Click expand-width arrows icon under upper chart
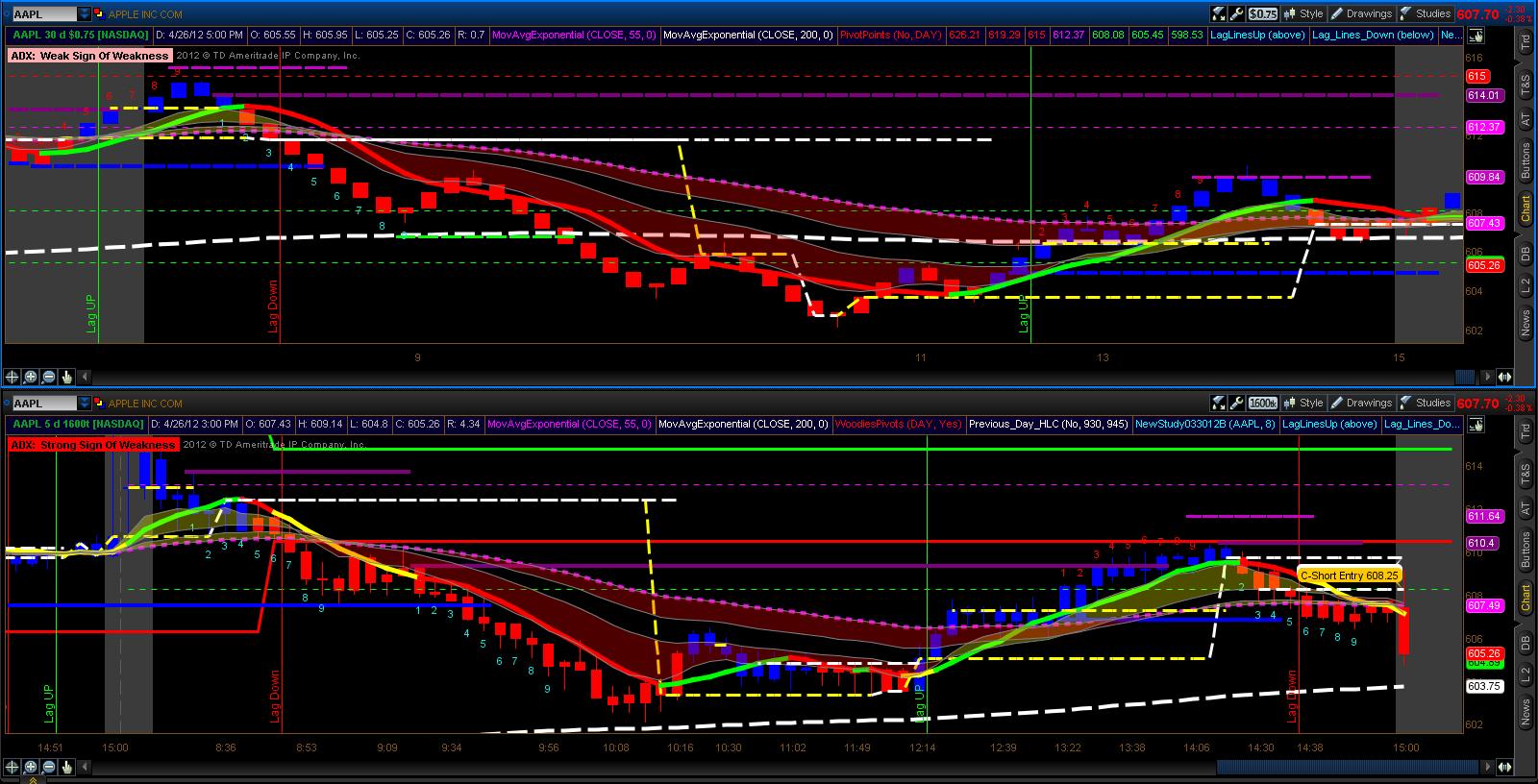Screen dimensions: 1538x784 [x=1504, y=378]
